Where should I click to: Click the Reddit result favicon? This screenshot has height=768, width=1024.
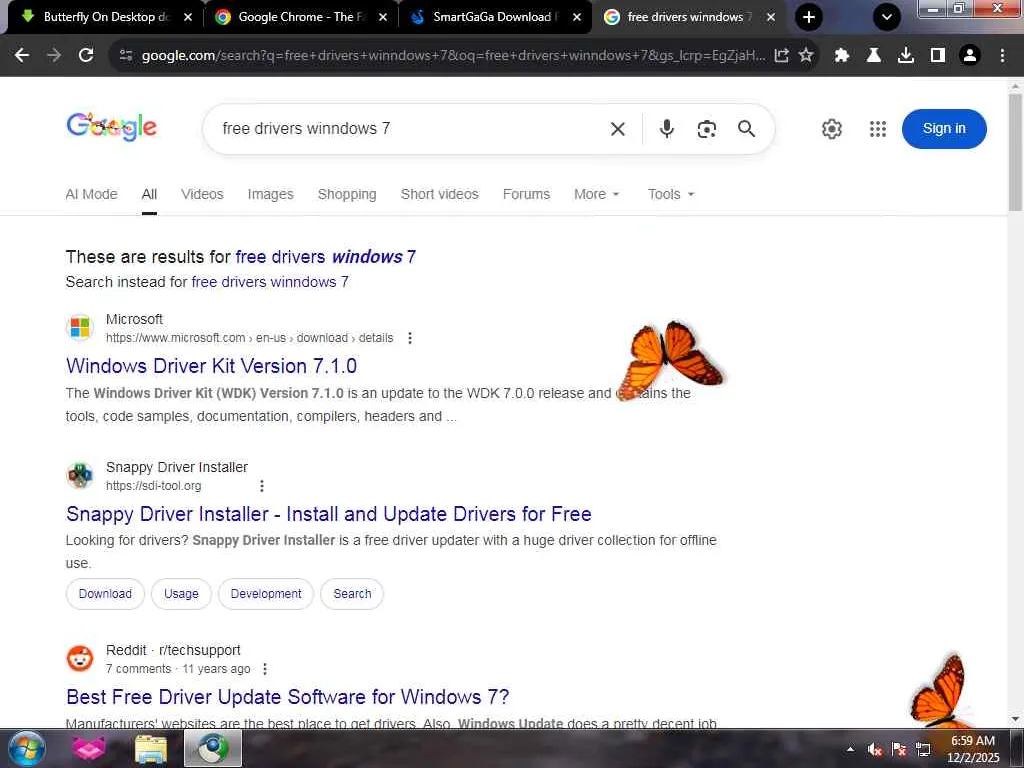80,658
